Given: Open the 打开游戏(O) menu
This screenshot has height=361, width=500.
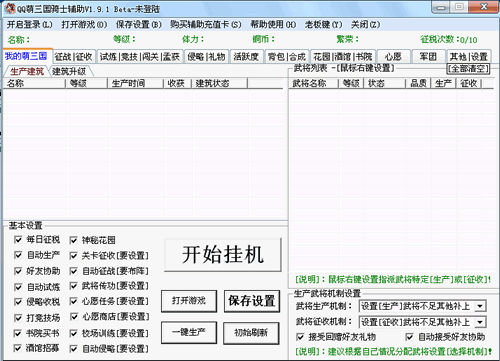Looking at the screenshot, I should point(84,25).
